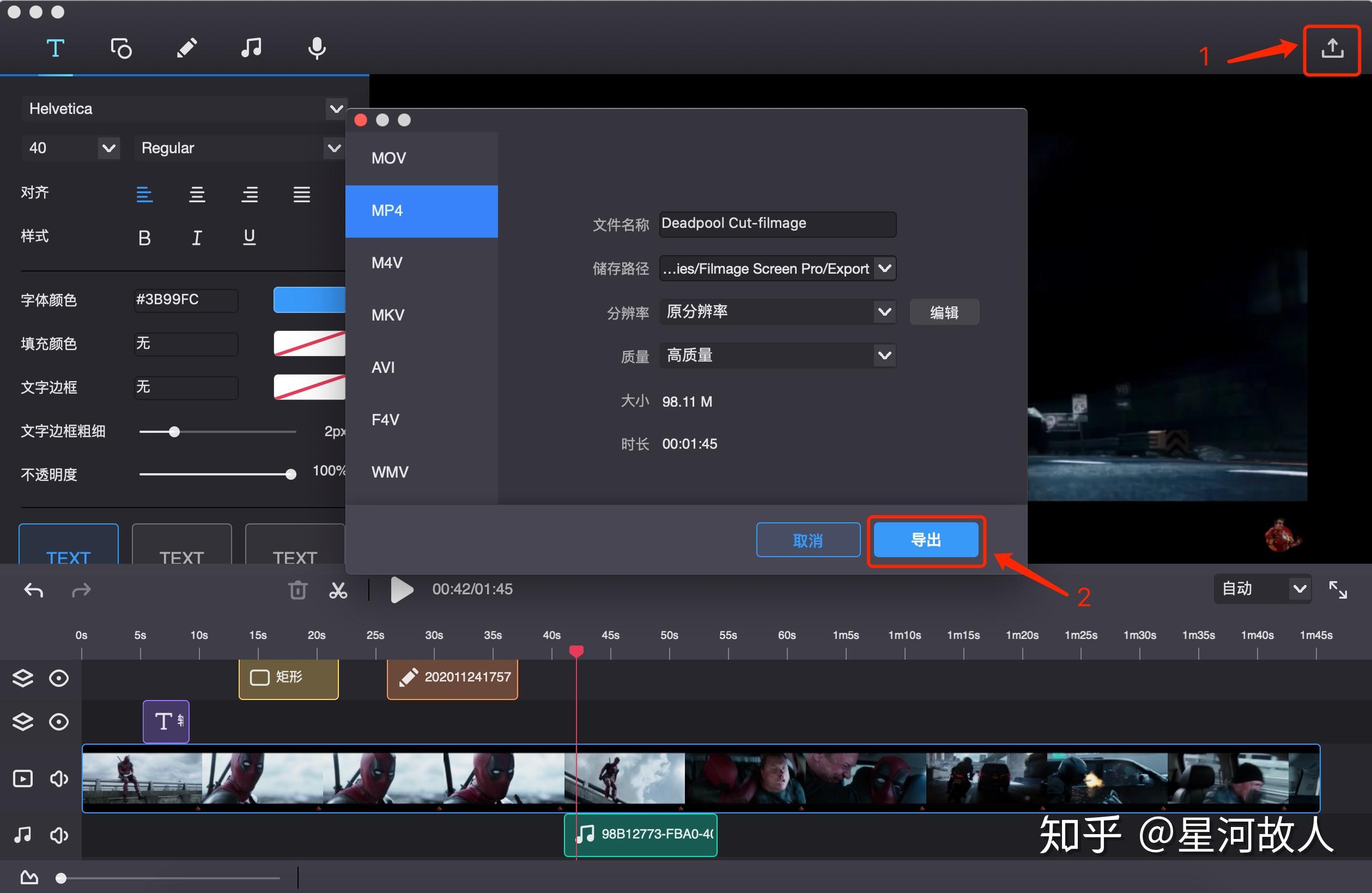Align text left
Viewport: 1372px width, 893px height.
coord(144,195)
